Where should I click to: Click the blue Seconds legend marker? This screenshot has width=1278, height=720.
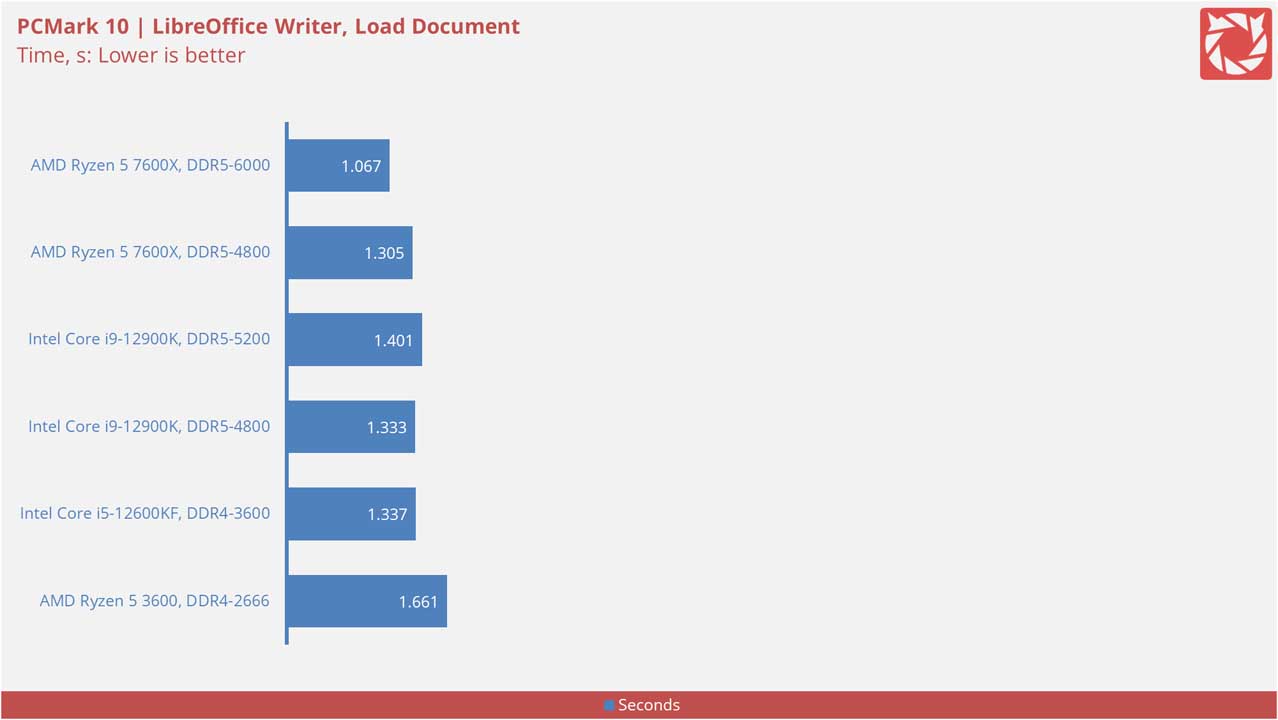[609, 705]
